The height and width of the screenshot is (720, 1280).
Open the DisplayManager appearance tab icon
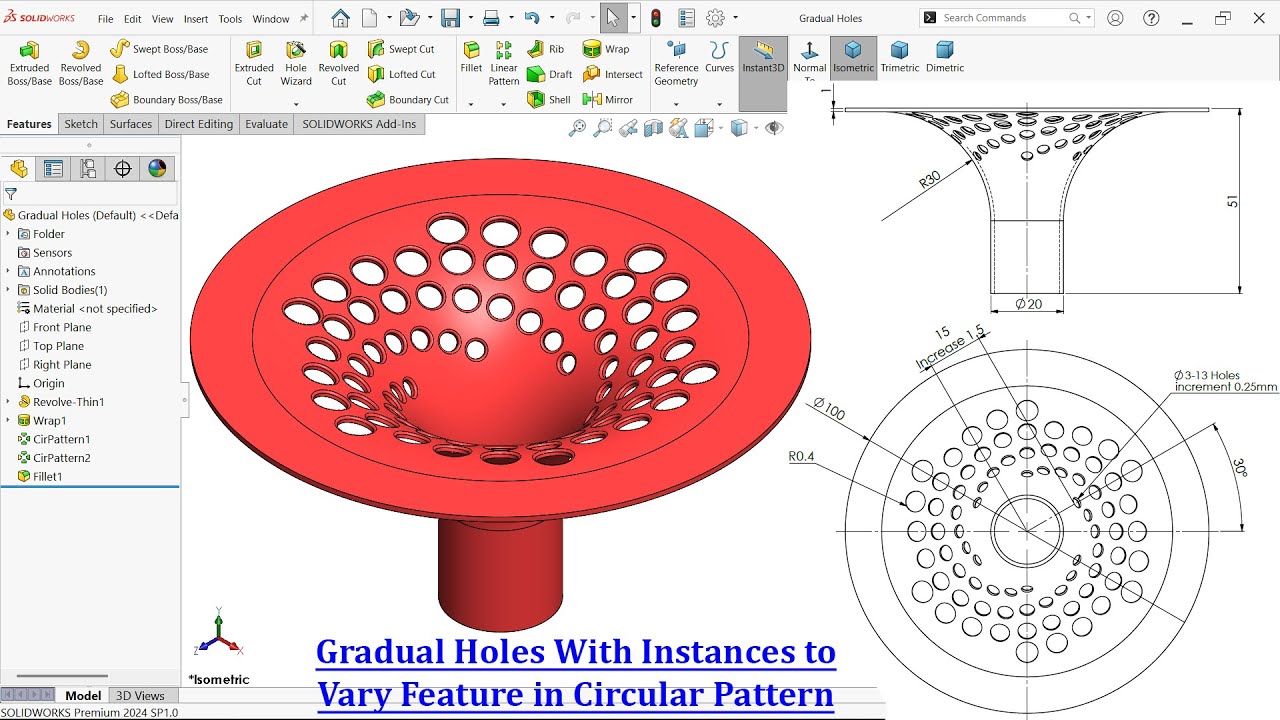[x=157, y=168]
